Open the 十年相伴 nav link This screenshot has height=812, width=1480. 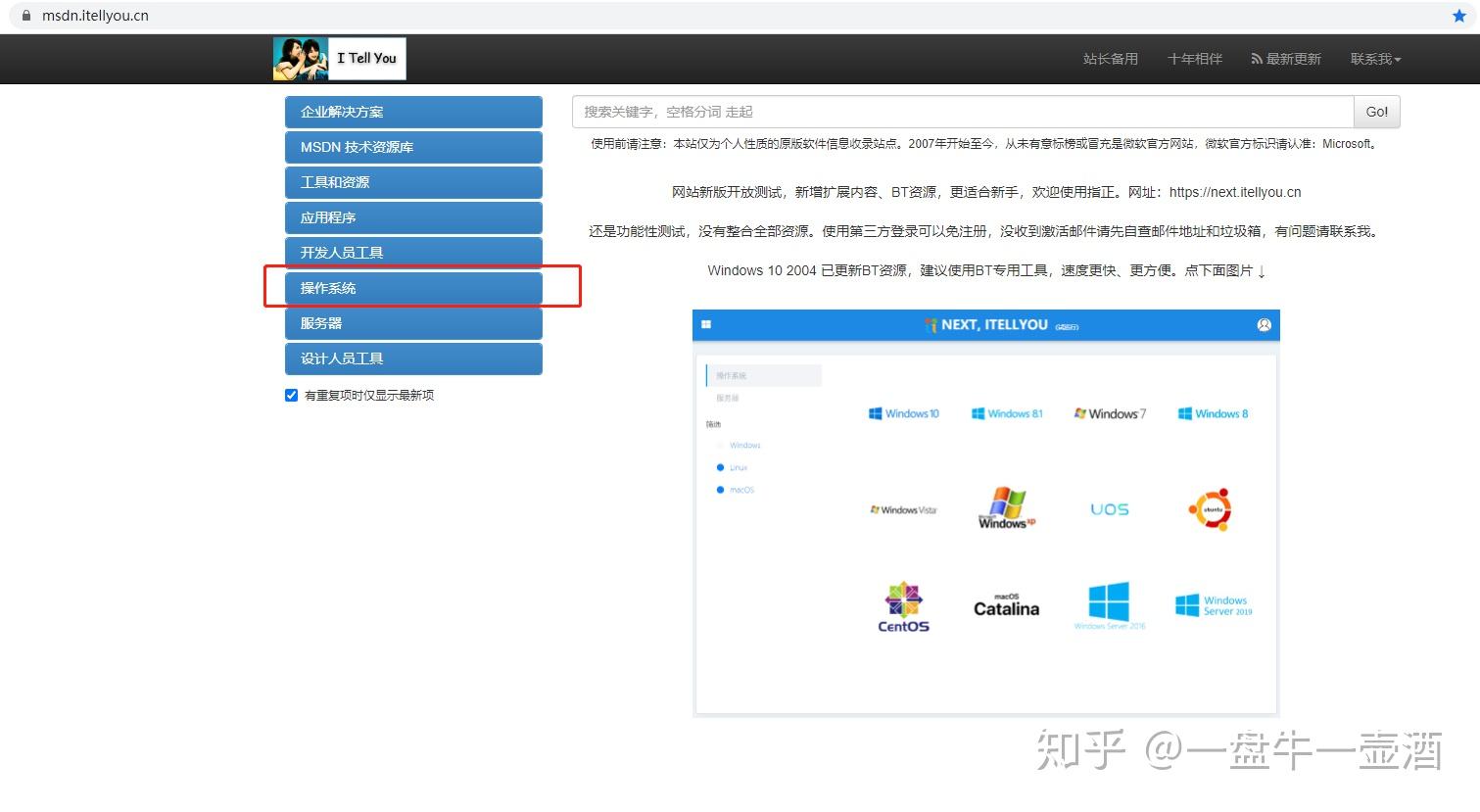(x=1195, y=59)
